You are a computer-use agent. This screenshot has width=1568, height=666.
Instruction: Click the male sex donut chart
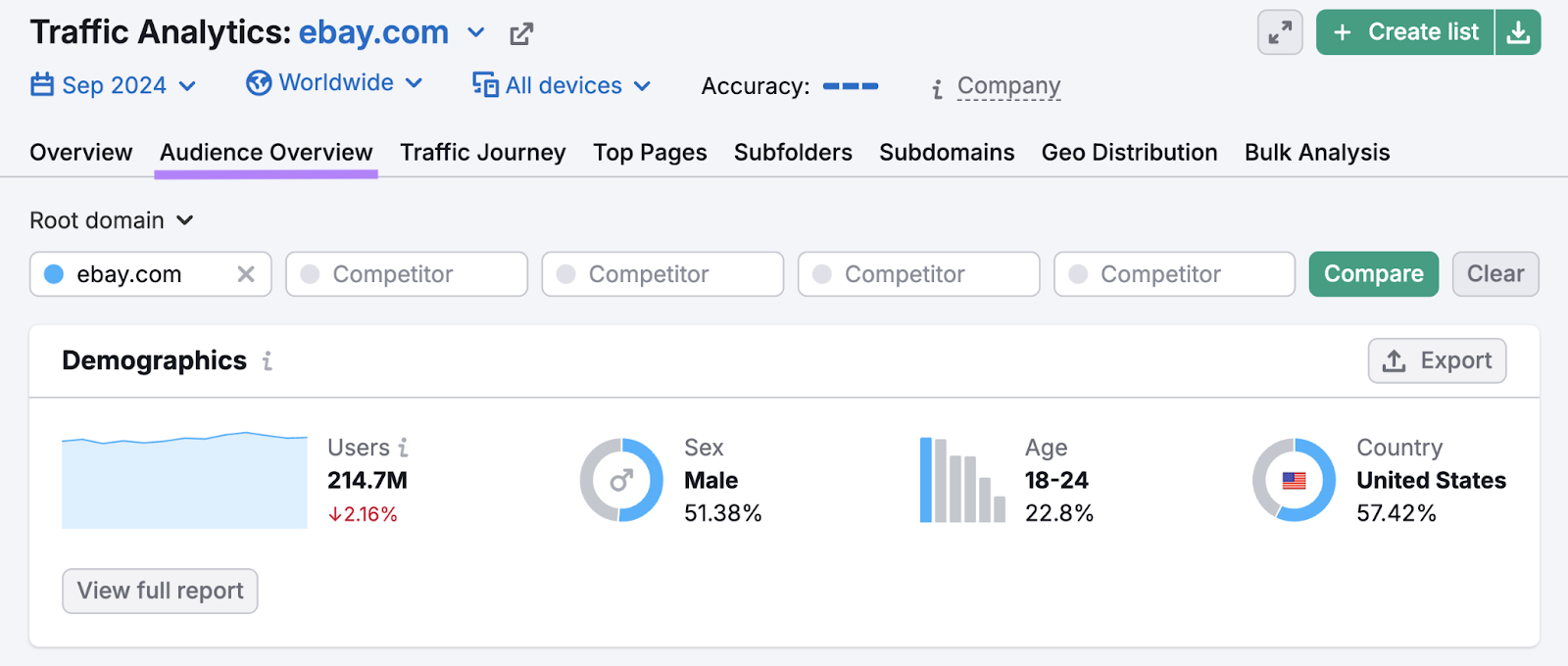point(621,480)
